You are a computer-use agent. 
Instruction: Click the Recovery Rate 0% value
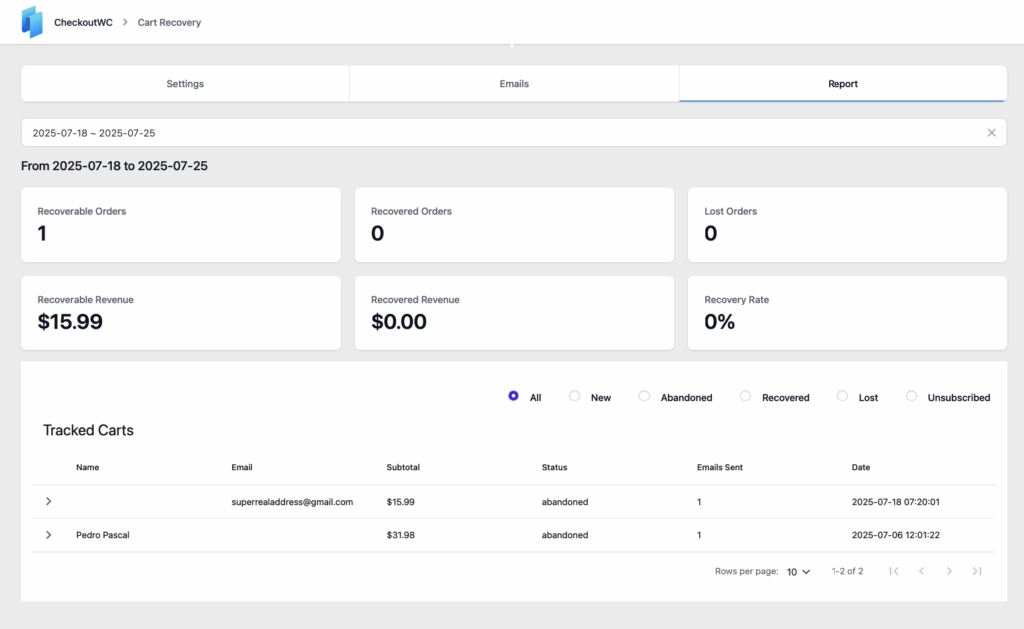point(719,321)
